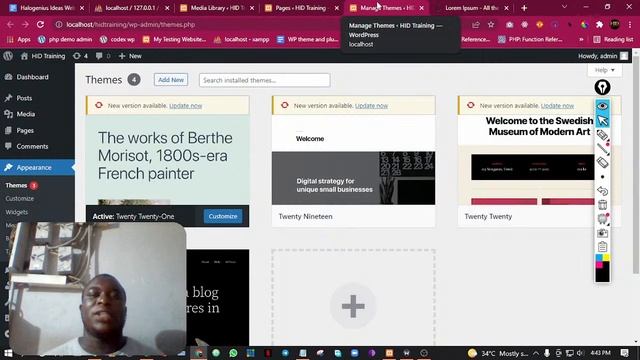Bookmark page with the star icon
This screenshot has height=360, width=640.
491,25
